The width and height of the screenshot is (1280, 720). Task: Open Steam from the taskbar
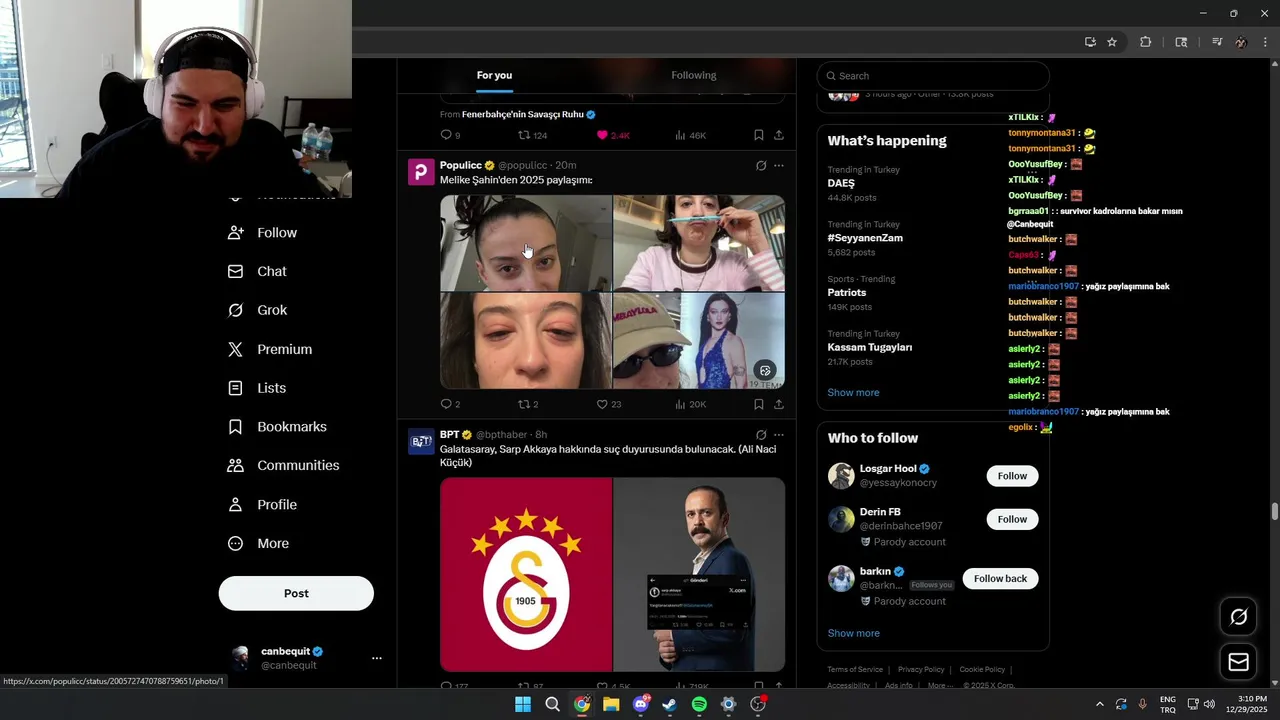tap(669, 704)
